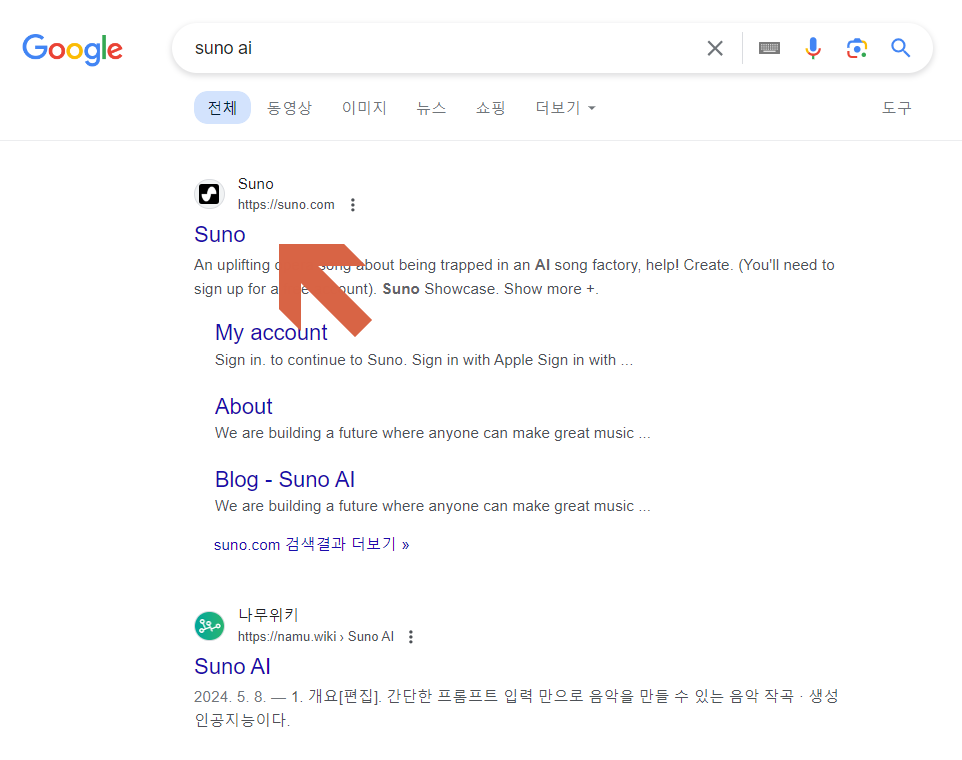Click the Google logo
The image size is (962, 760).
pyautogui.click(x=72, y=49)
